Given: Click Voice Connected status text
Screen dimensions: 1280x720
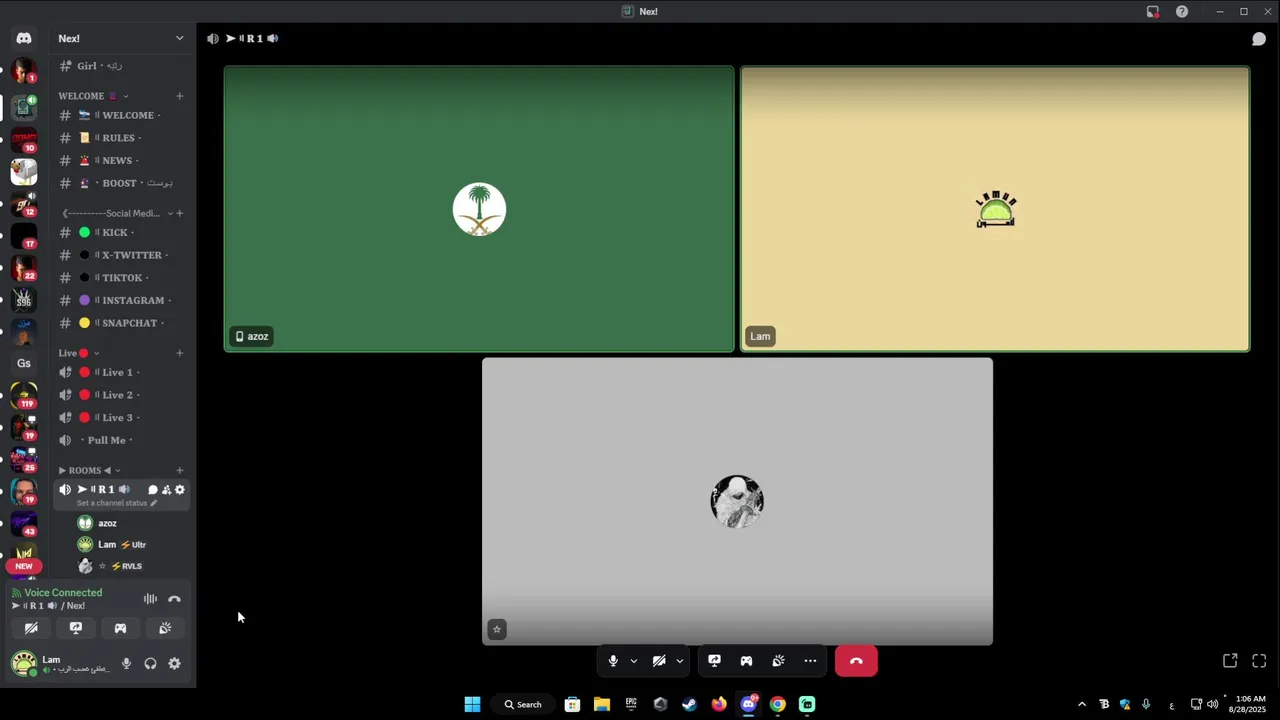Looking at the screenshot, I should click(63, 593).
